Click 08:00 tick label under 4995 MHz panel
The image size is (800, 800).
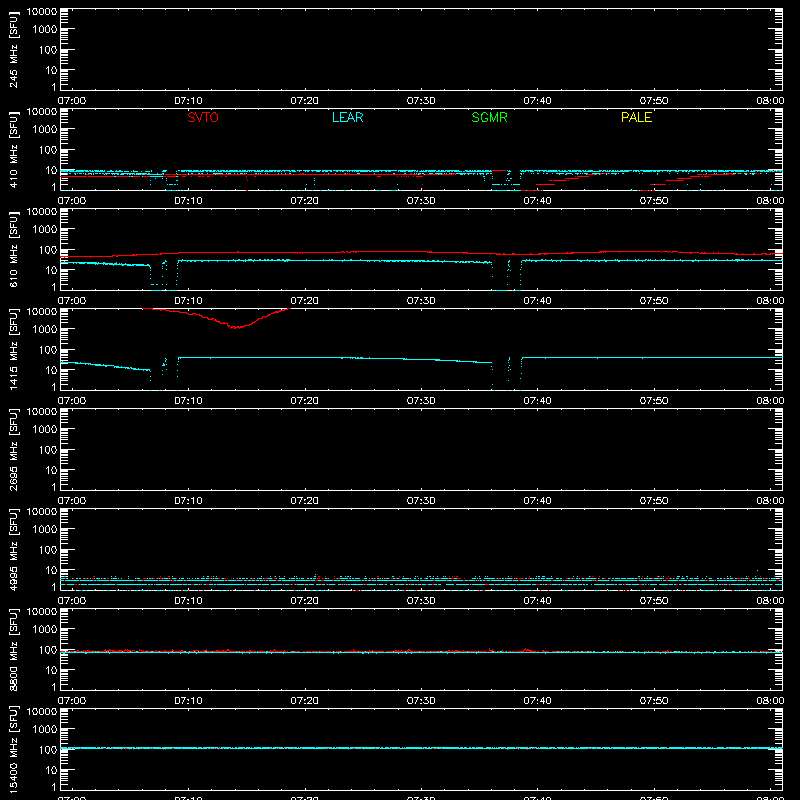[770, 601]
